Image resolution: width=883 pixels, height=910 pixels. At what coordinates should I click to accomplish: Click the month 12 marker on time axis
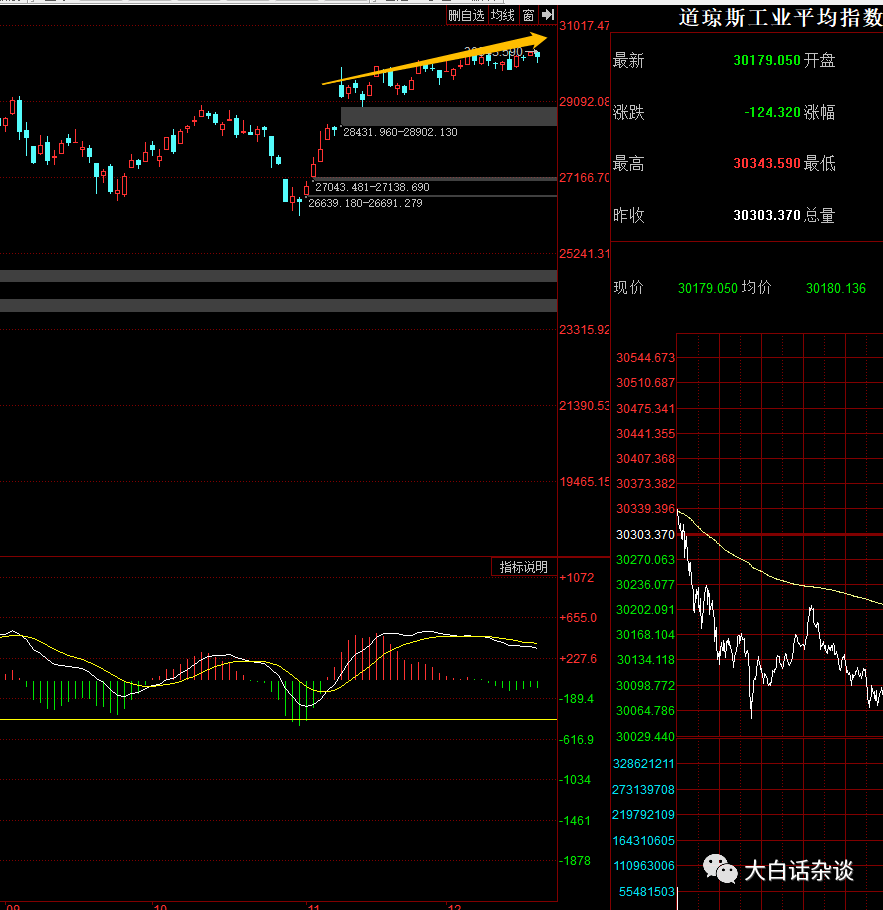tap(454, 906)
